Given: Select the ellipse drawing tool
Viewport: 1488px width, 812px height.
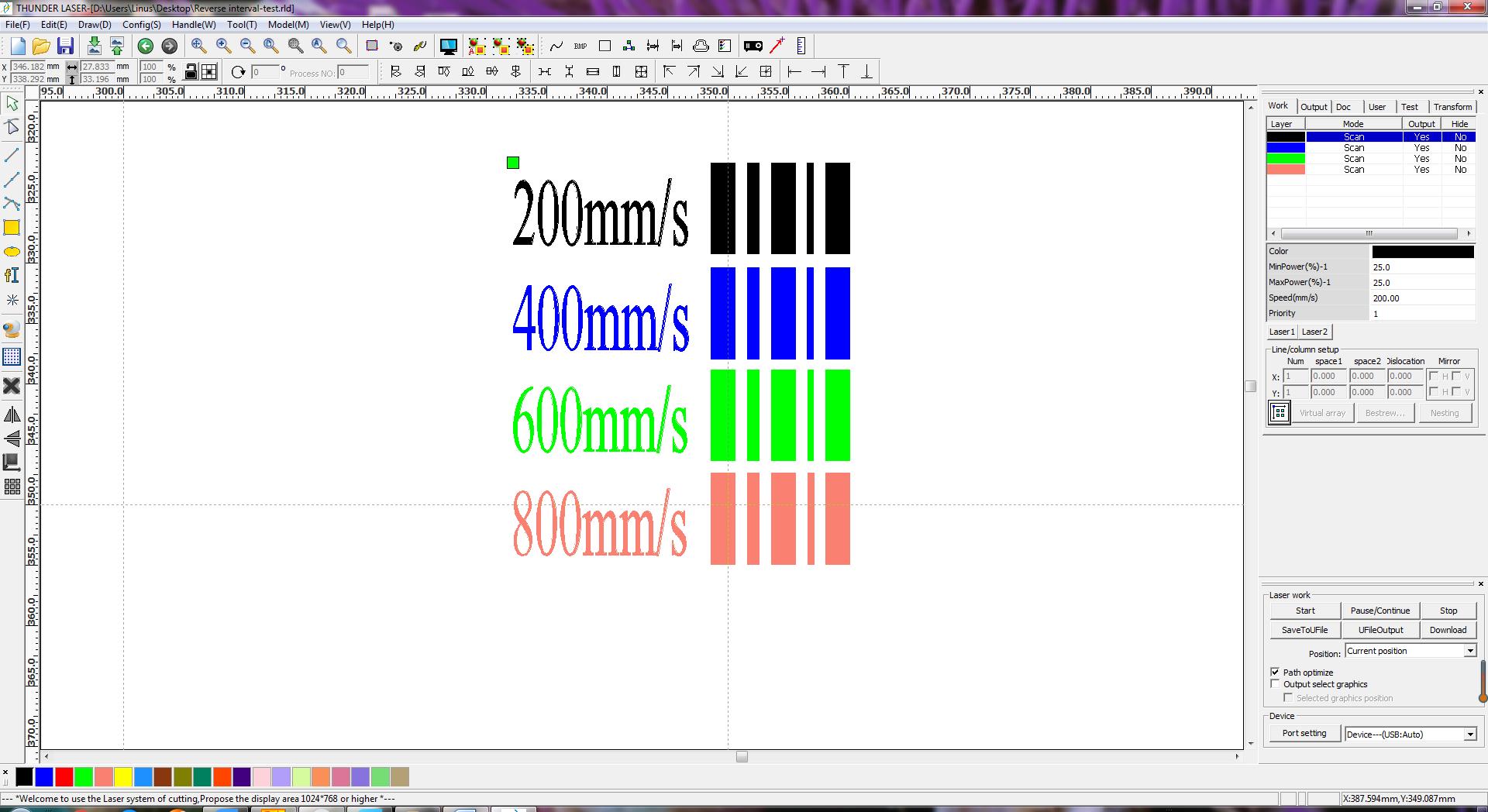Looking at the screenshot, I should pyautogui.click(x=12, y=252).
